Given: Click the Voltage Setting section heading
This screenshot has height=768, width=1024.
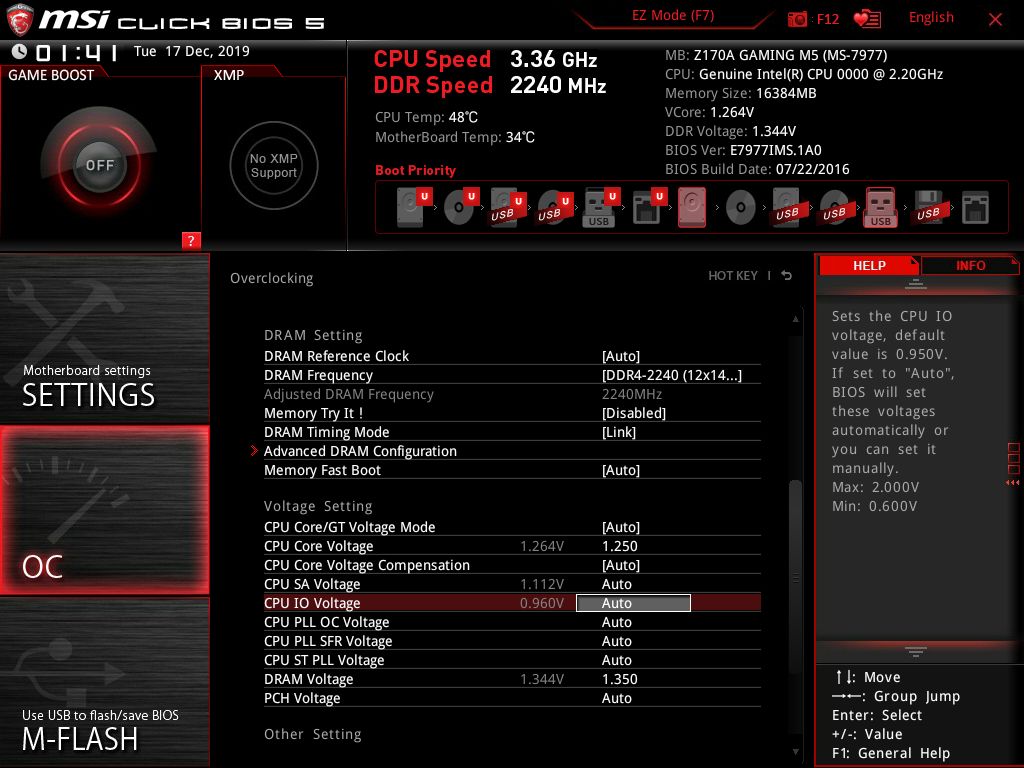Looking at the screenshot, I should [318, 506].
